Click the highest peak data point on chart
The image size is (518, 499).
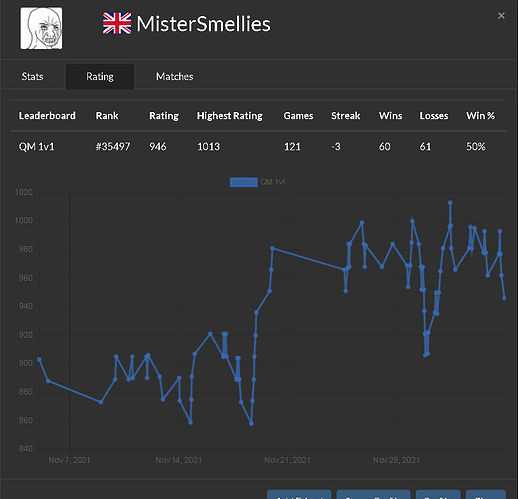[x=450, y=203]
